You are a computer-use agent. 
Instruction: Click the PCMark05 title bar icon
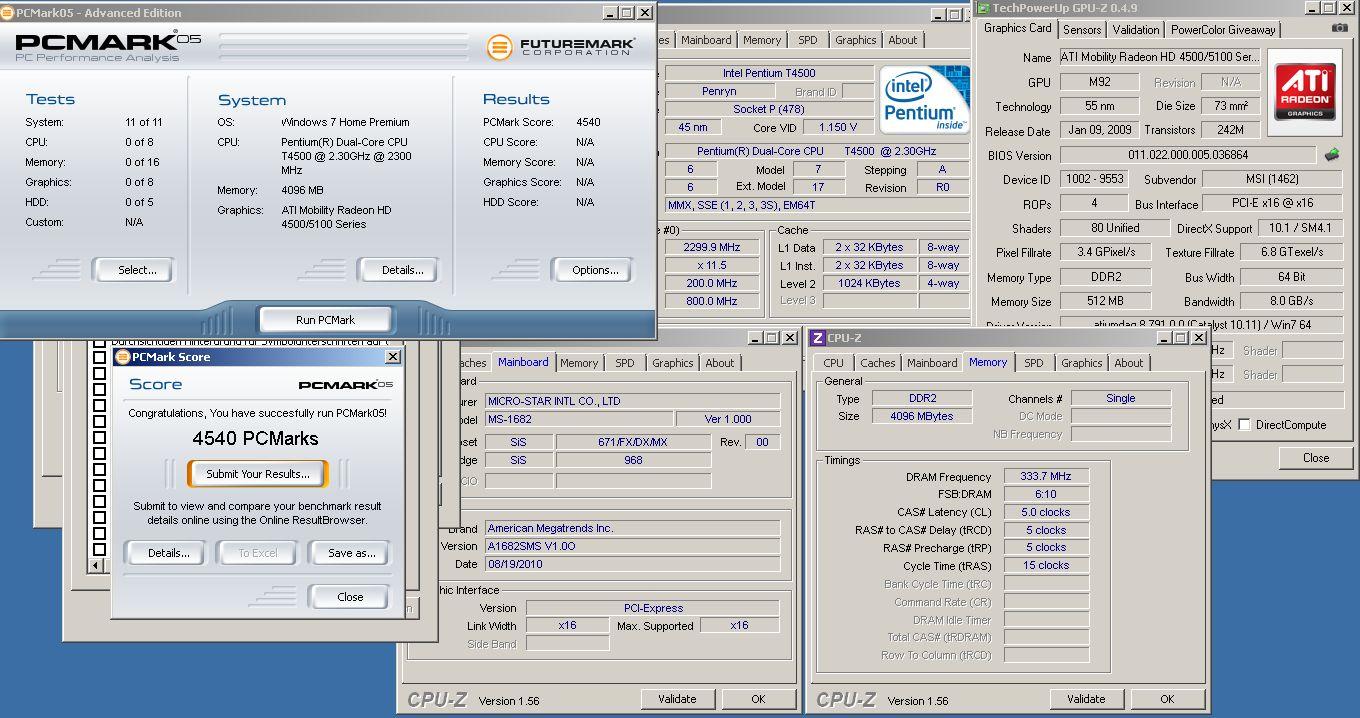(8, 13)
